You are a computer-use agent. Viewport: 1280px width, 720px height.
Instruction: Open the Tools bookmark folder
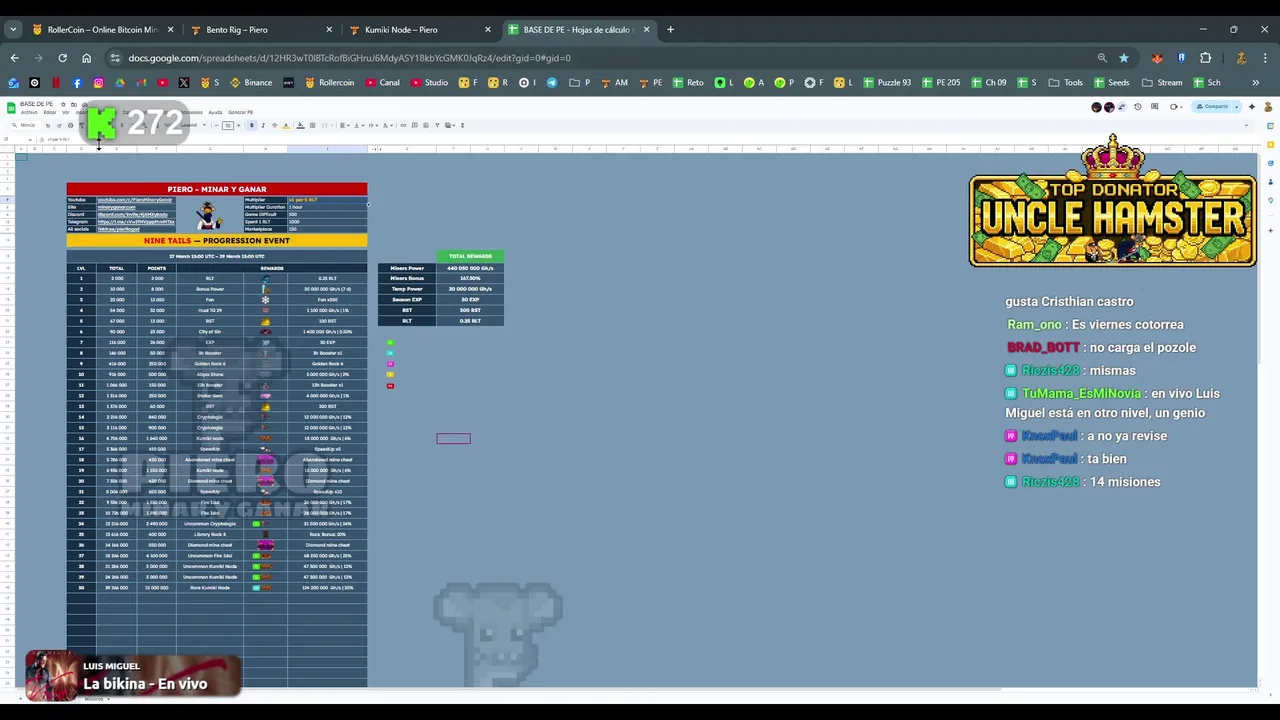click(1065, 83)
